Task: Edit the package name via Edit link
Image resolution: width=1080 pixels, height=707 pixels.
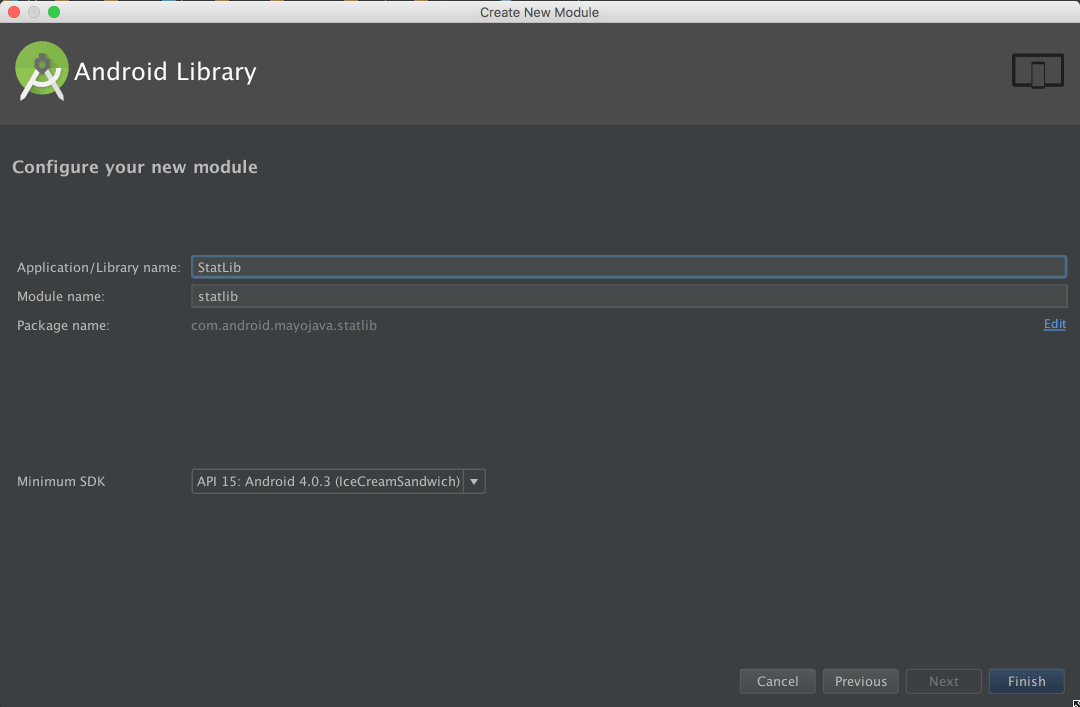Action: tap(1055, 324)
